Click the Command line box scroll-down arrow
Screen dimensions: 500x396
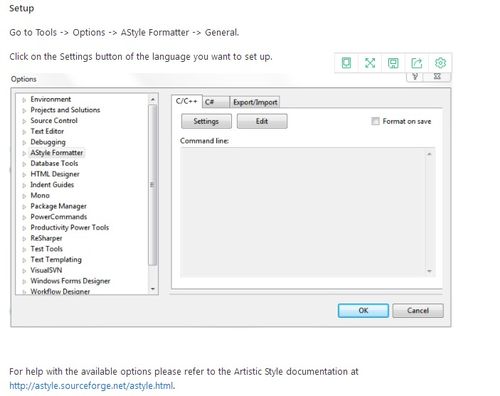click(429, 271)
